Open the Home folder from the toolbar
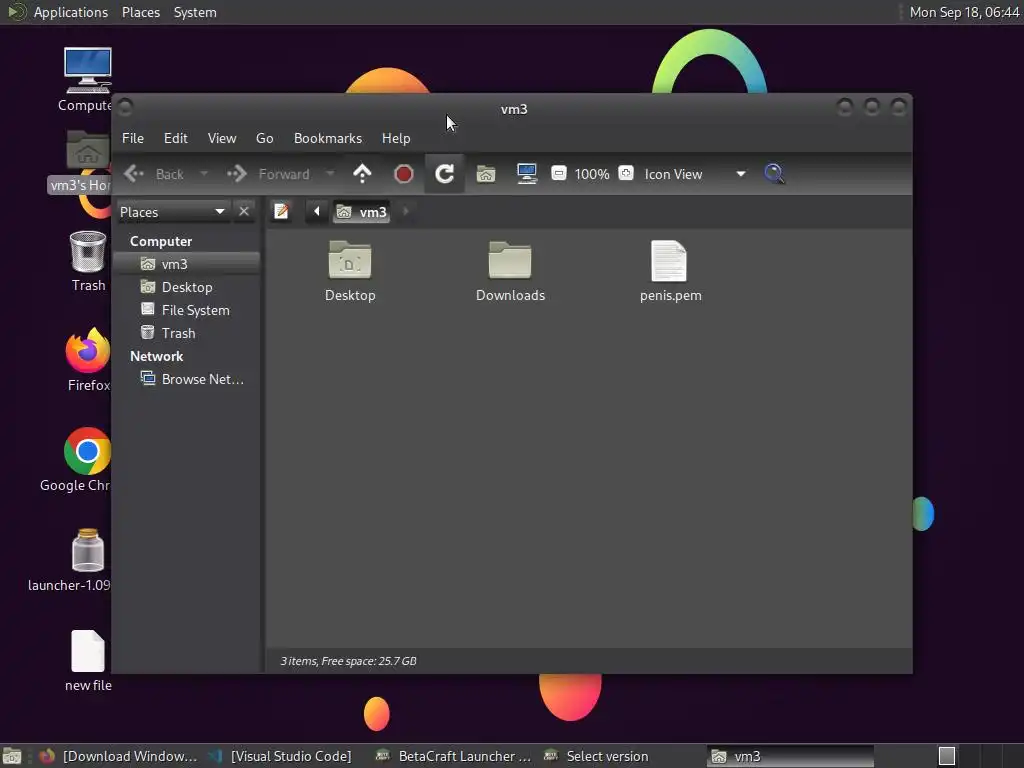This screenshot has height=768, width=1024. [x=486, y=174]
